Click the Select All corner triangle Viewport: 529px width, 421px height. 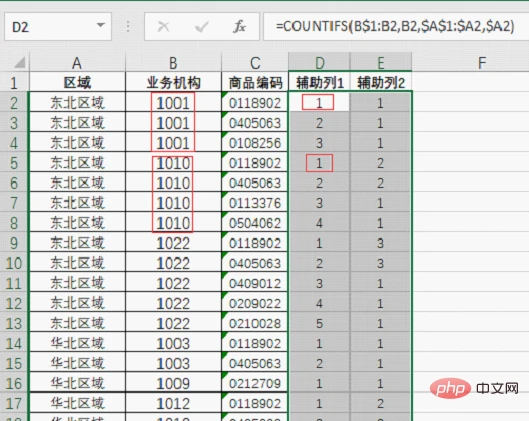(x=20, y=63)
